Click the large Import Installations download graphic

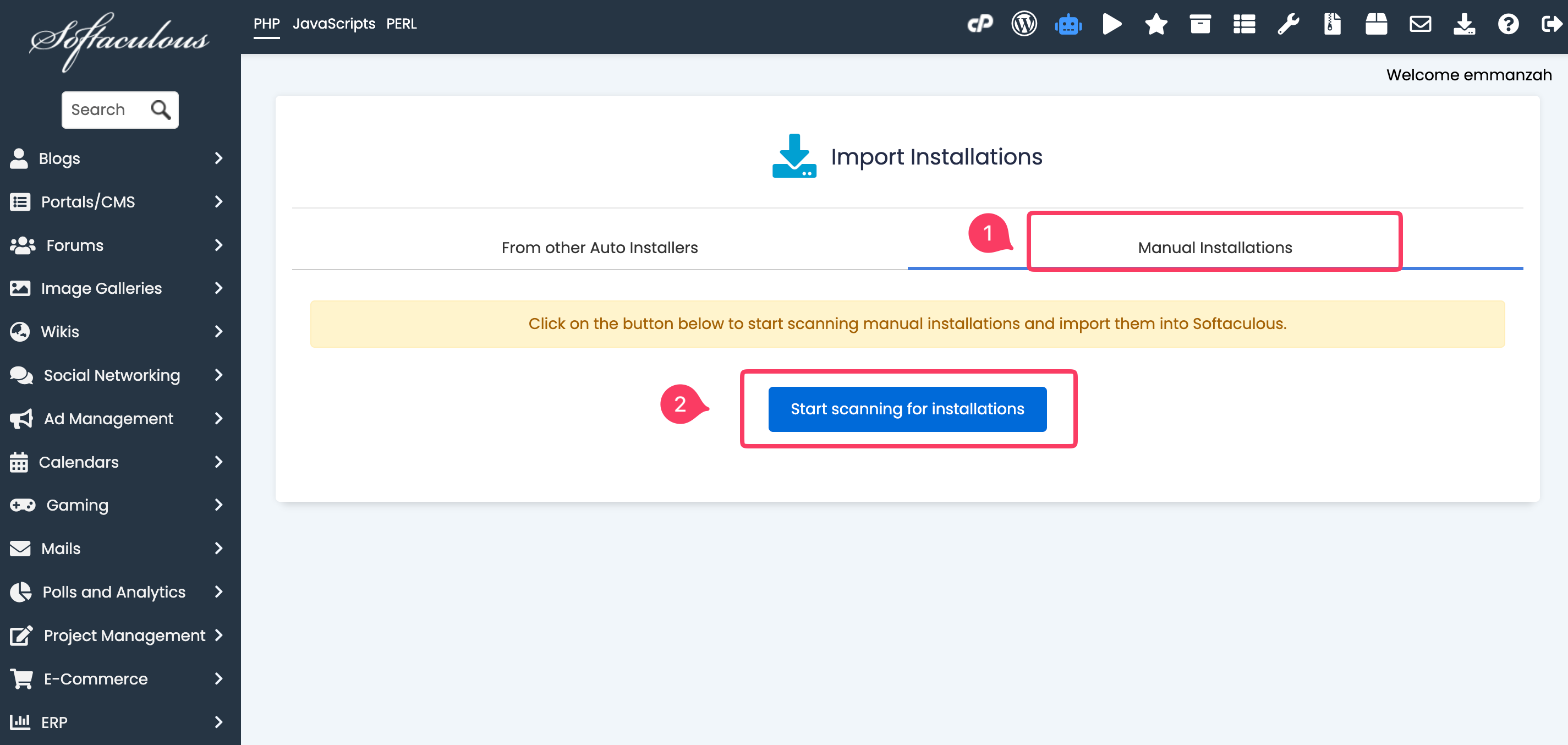coord(794,156)
